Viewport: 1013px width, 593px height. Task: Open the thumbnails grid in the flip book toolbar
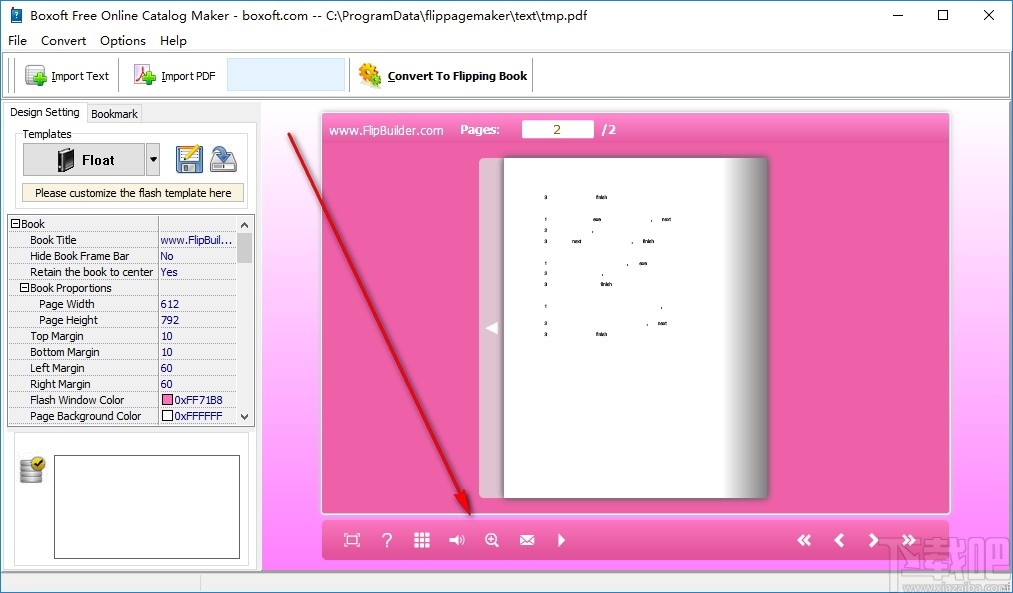421,539
